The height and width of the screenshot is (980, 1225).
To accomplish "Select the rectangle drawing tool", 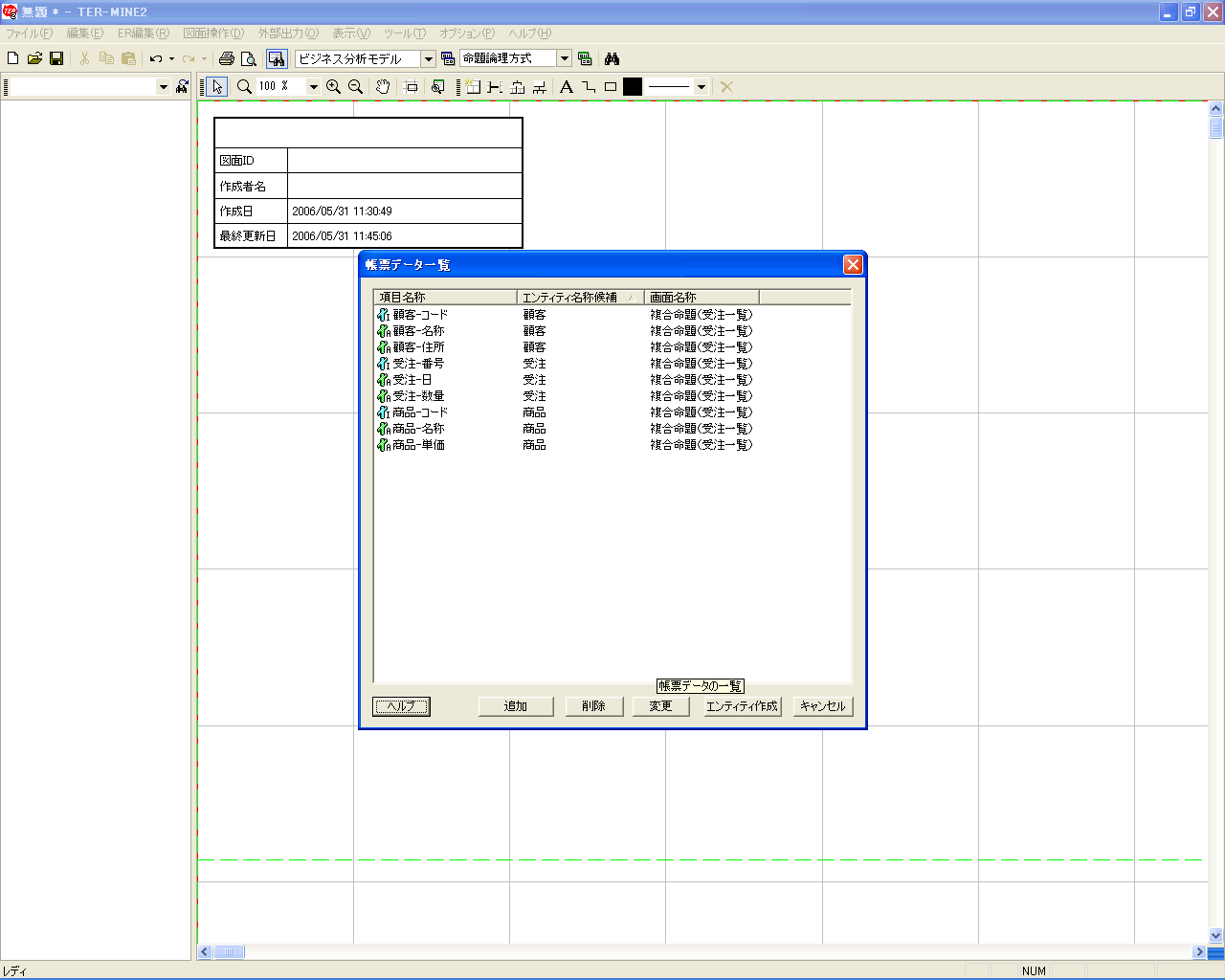I will (x=611, y=87).
